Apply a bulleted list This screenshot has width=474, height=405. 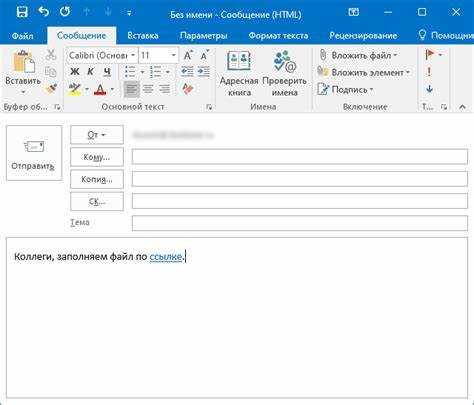click(130, 72)
